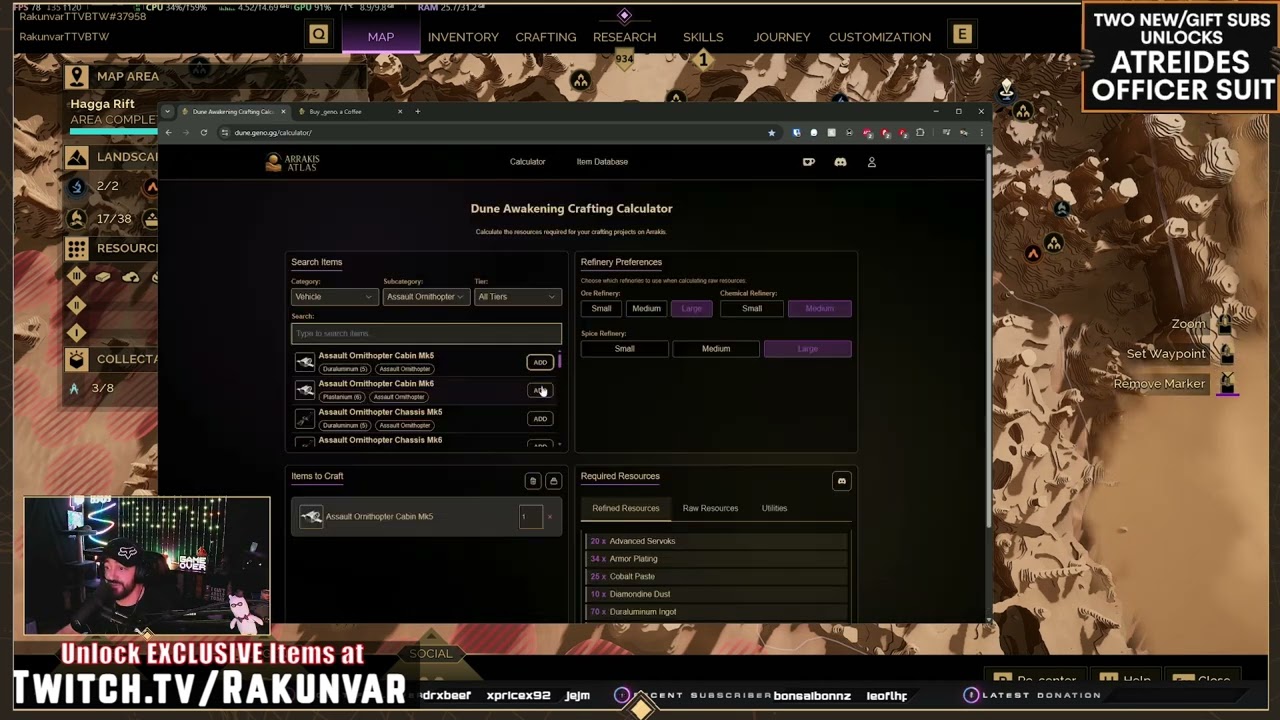
Task: Select Large Spice Refinery
Action: [x=807, y=349]
